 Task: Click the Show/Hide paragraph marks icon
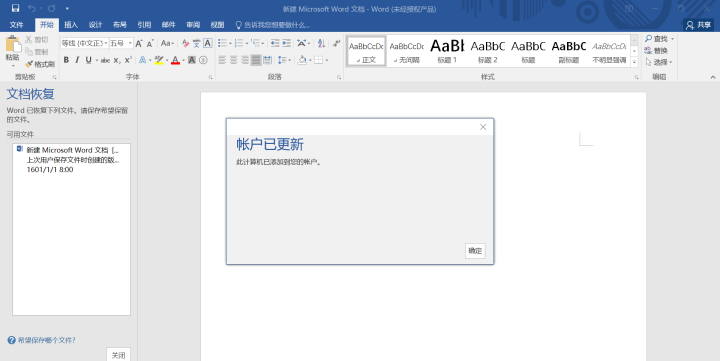click(x=337, y=43)
